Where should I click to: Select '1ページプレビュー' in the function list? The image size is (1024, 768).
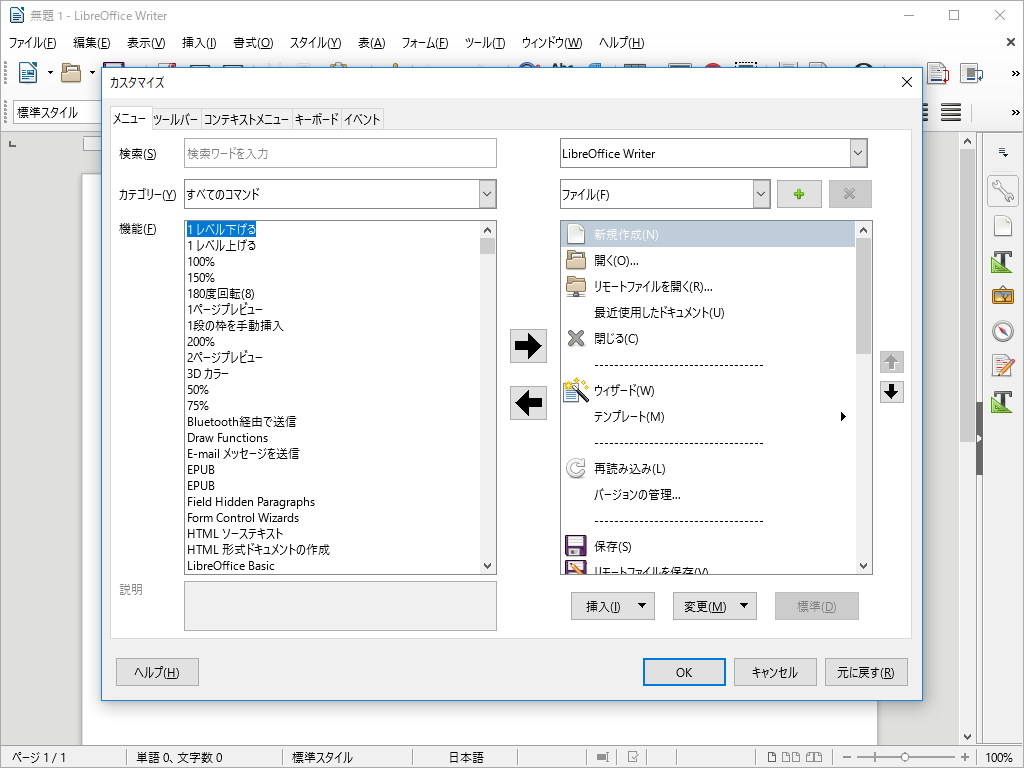click(225, 310)
